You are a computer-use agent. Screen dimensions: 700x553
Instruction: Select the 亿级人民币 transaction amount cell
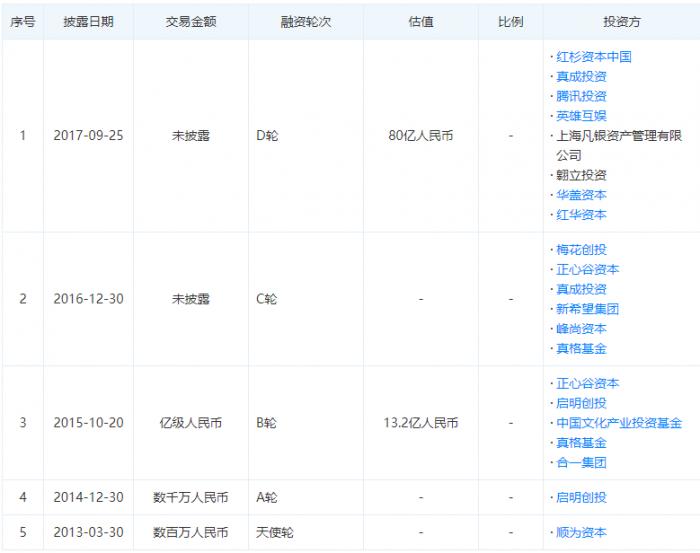(x=191, y=423)
